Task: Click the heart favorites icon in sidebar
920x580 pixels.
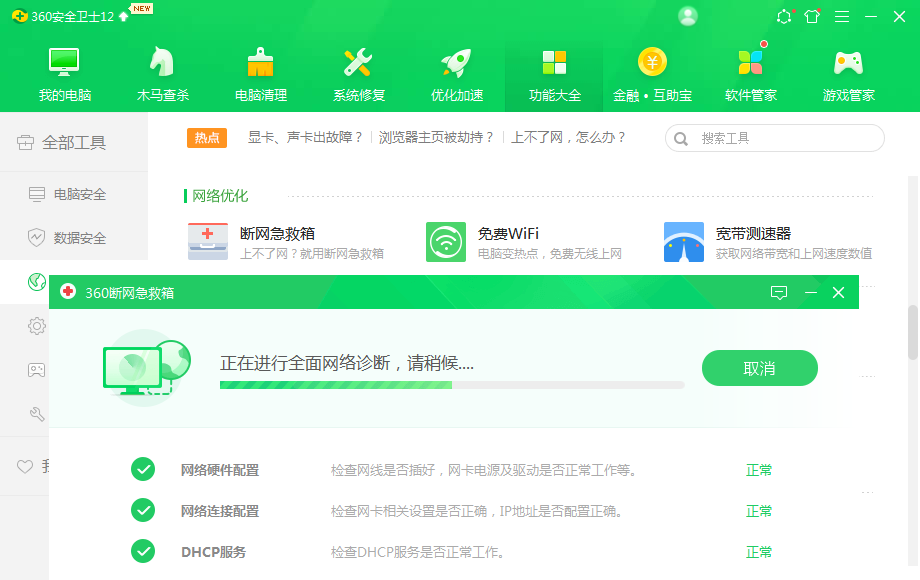Action: tap(25, 467)
